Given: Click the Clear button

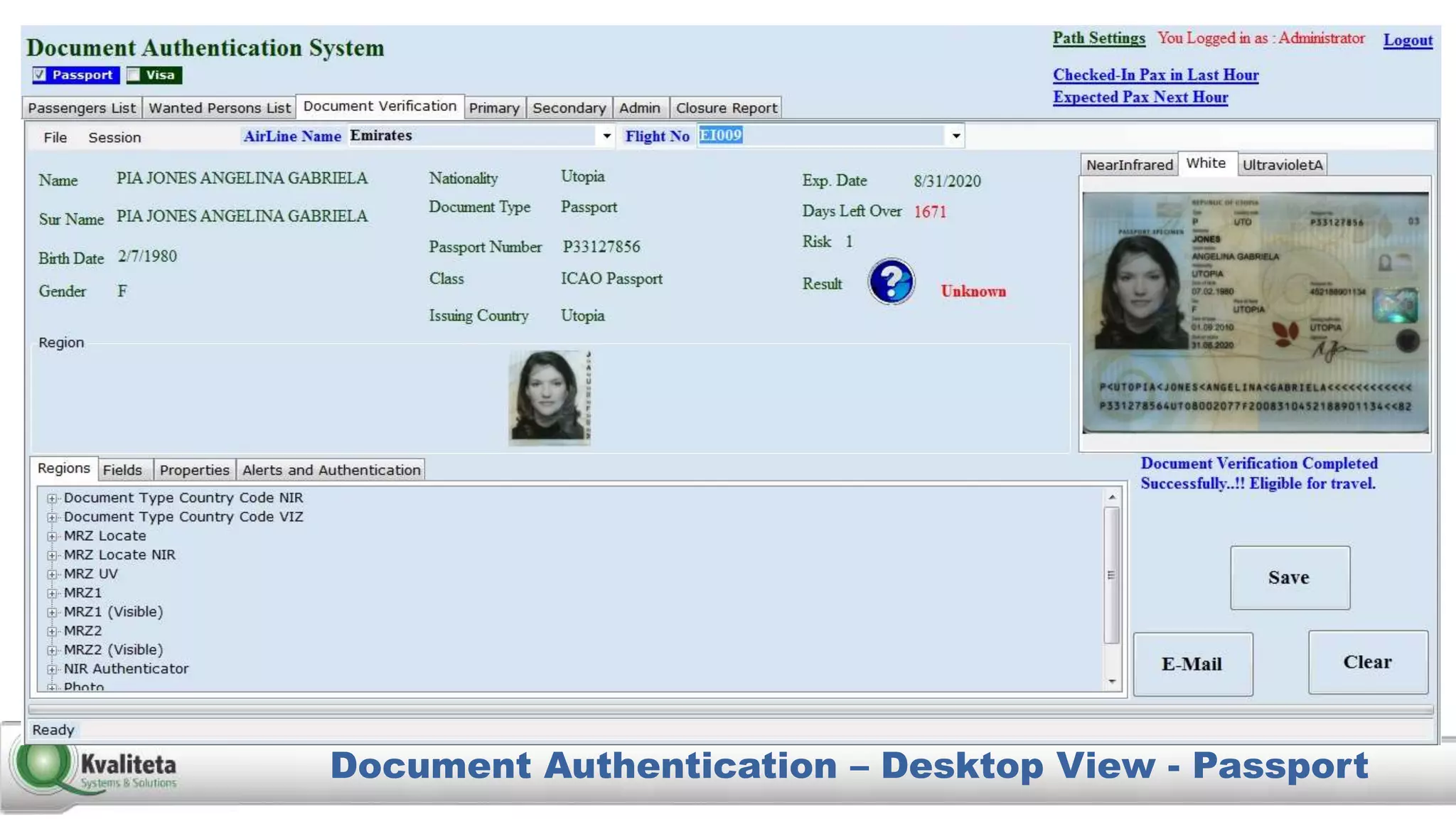Looking at the screenshot, I should click(1368, 662).
